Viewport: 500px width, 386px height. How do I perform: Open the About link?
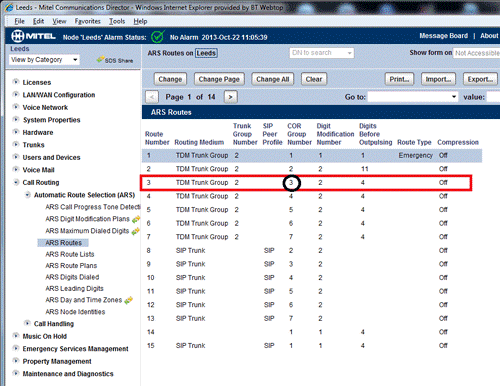click(x=489, y=36)
